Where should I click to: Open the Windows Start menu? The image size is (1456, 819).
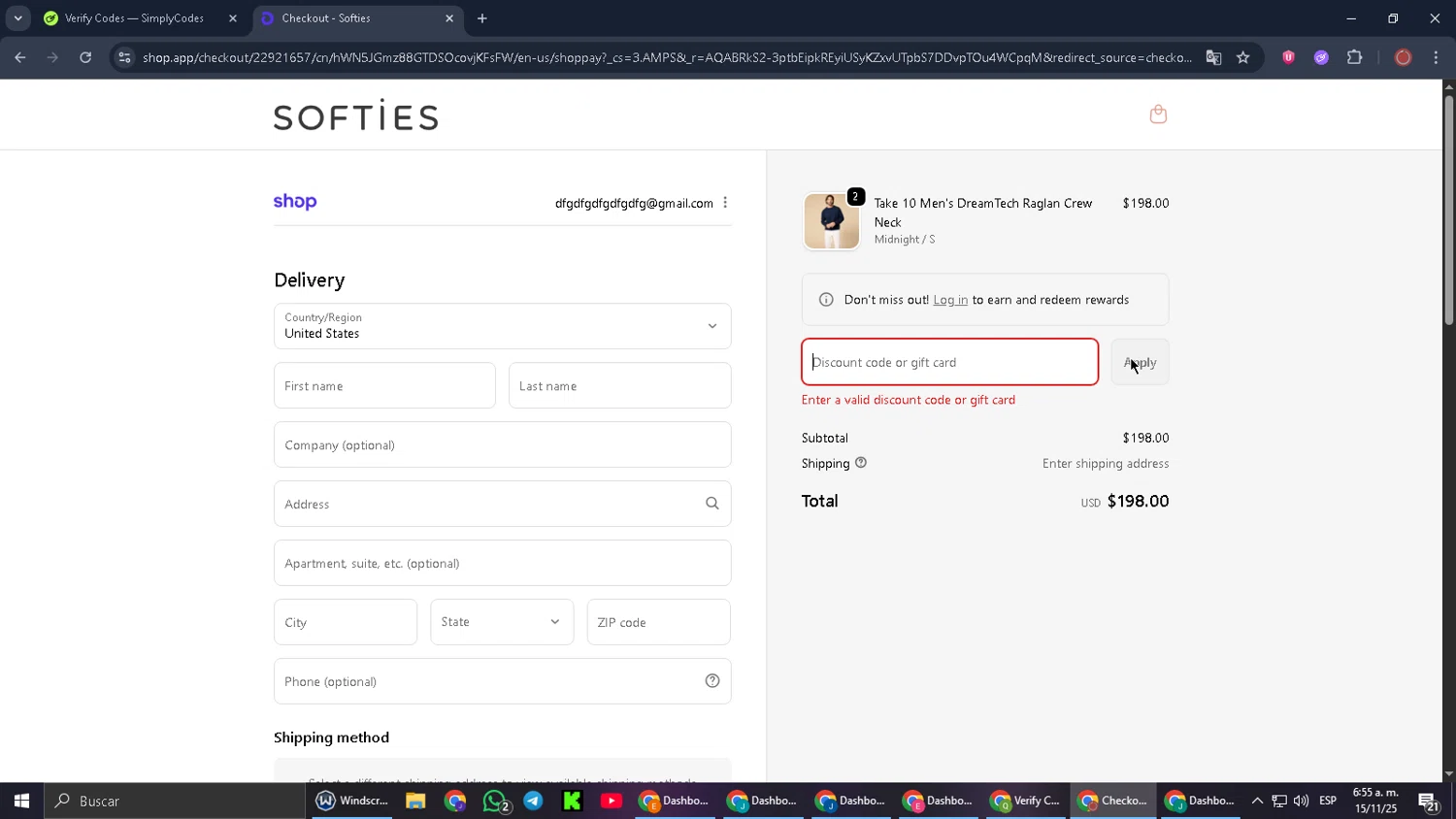coord(21,801)
